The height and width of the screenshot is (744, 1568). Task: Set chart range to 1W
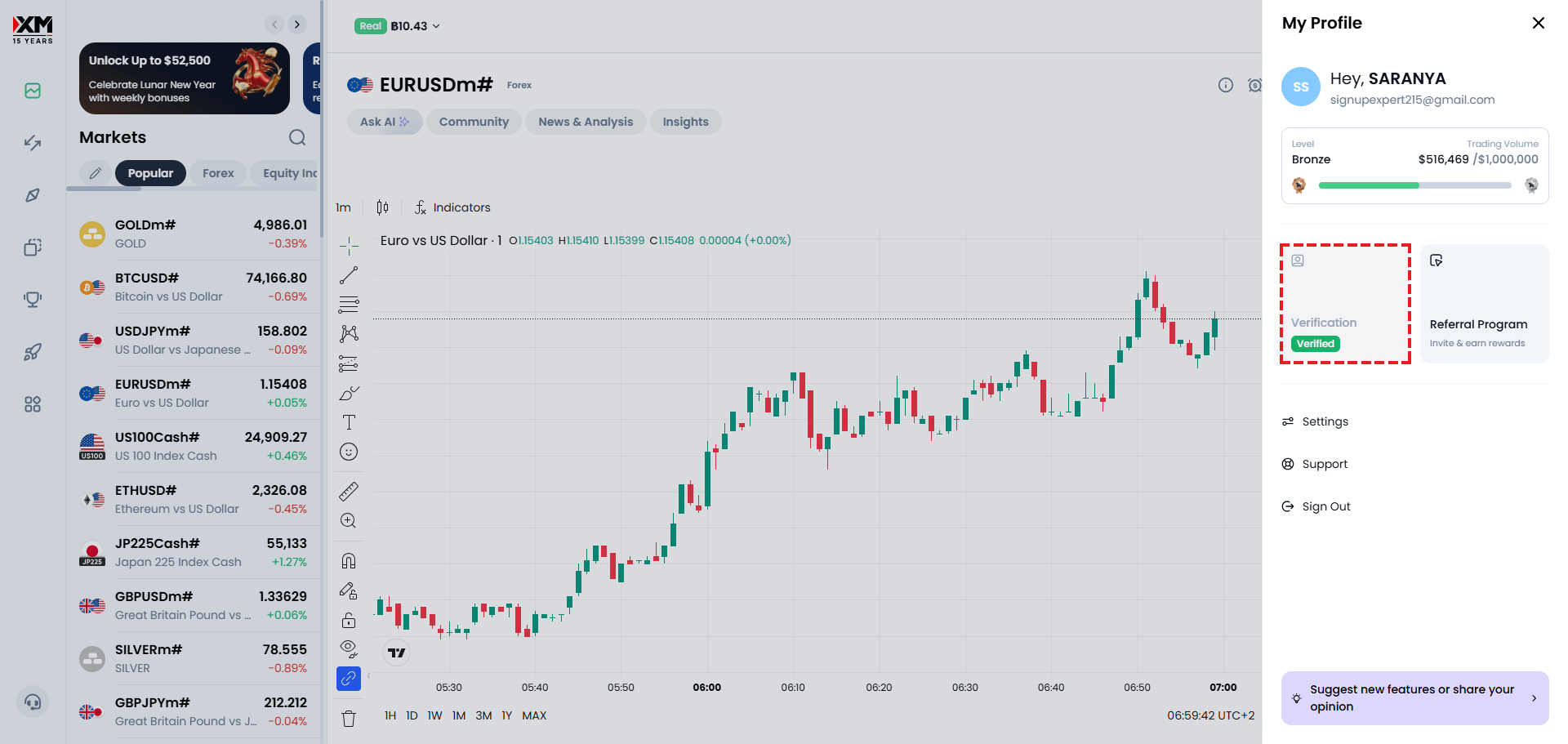(434, 715)
